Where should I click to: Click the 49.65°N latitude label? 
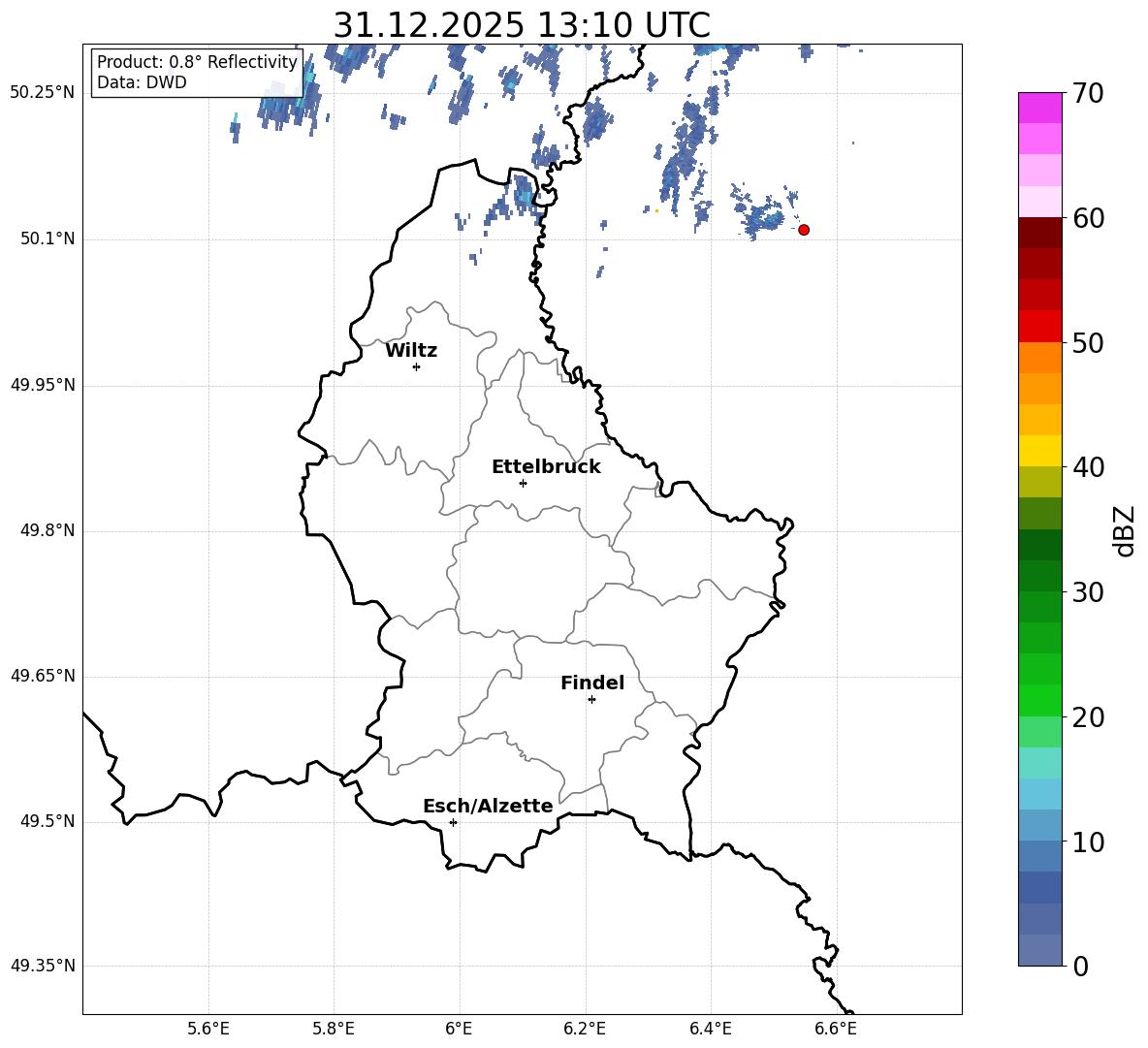point(43,676)
